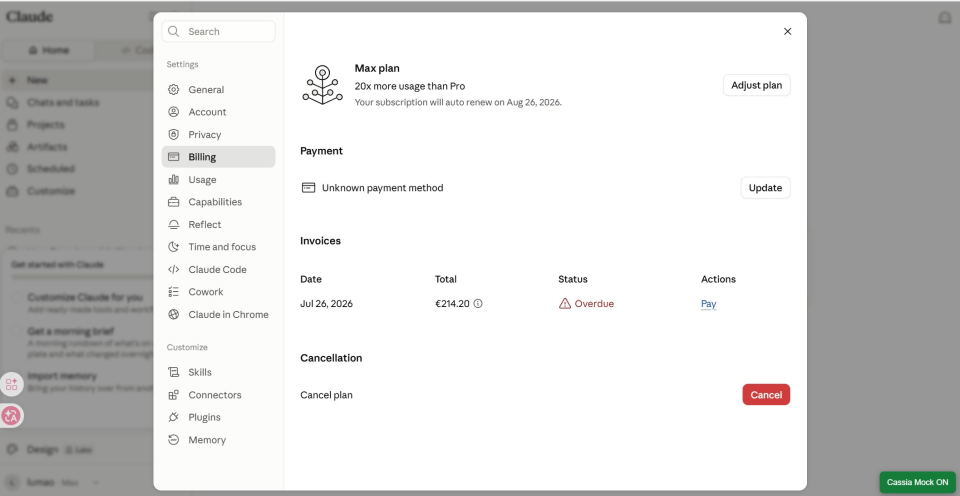The width and height of the screenshot is (960, 496).
Task: Open the Claude in Chrome globe icon
Action: 174,315
